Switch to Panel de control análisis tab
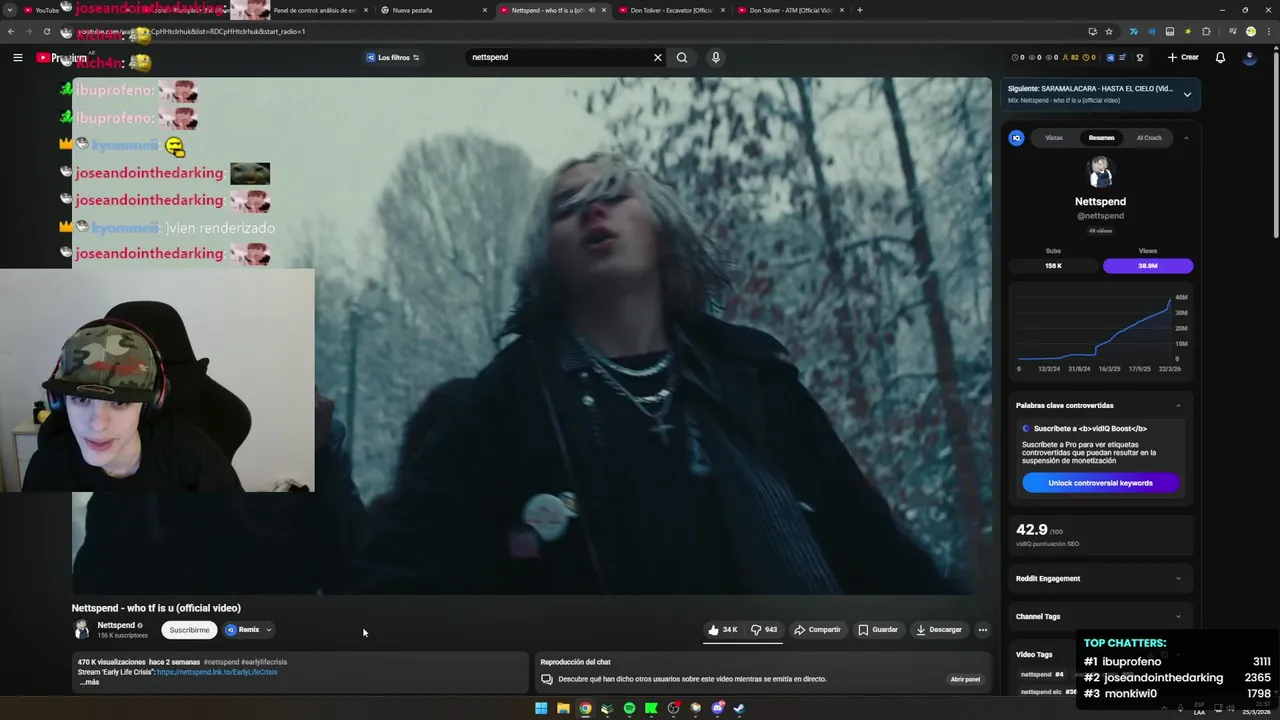This screenshot has width=1280, height=720. [314, 10]
